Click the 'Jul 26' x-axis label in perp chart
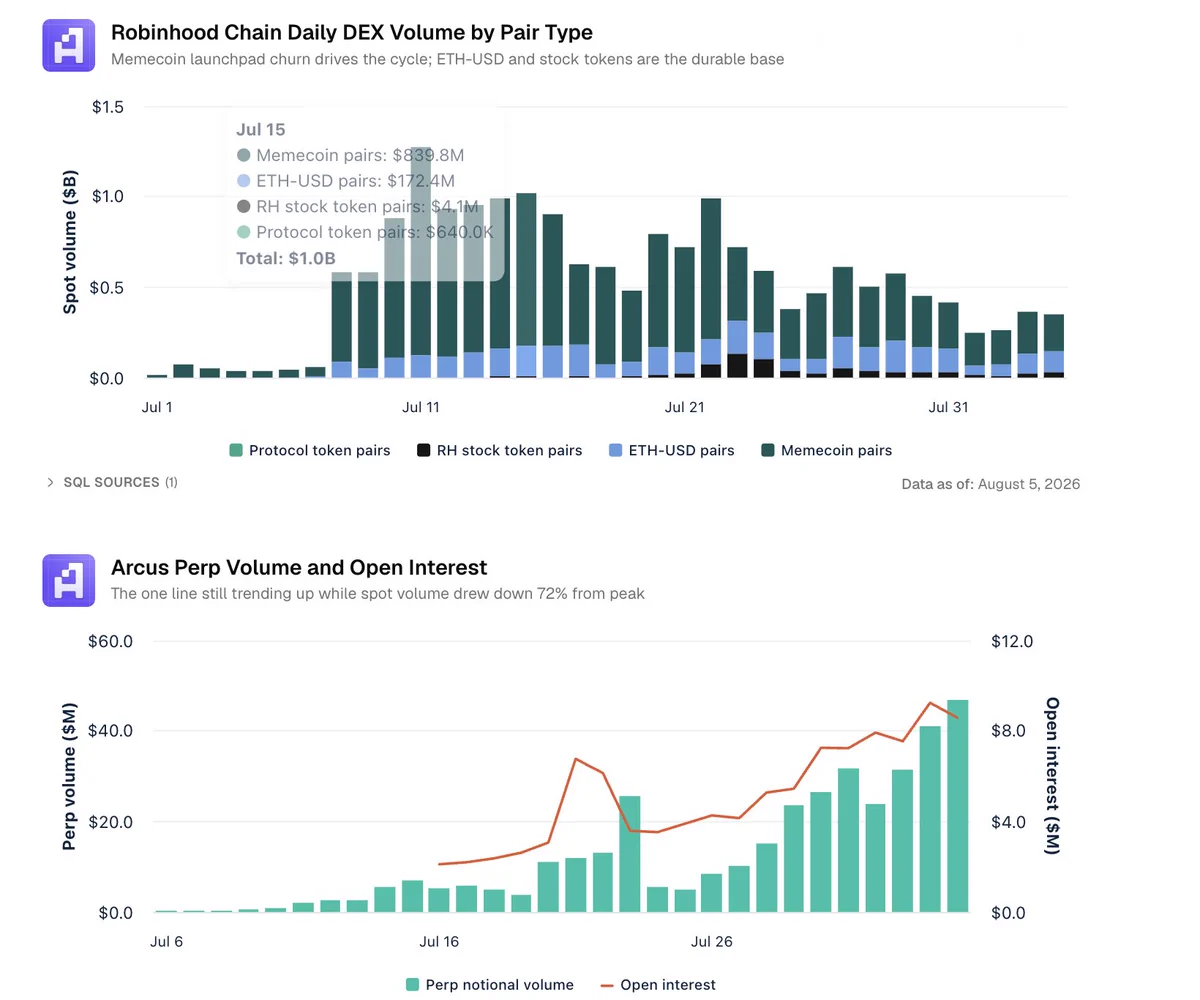 (711, 941)
